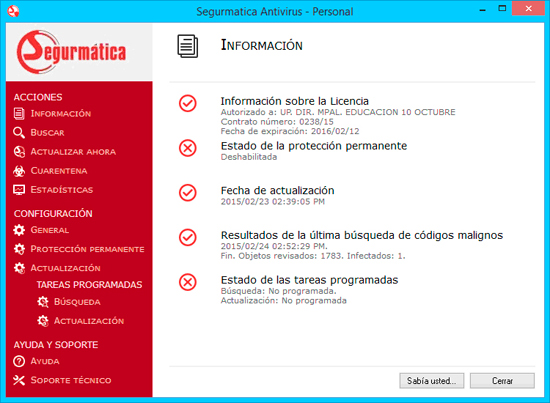This screenshot has height=403, width=550.
Task: Click the Cerrar button
Action: point(502,381)
